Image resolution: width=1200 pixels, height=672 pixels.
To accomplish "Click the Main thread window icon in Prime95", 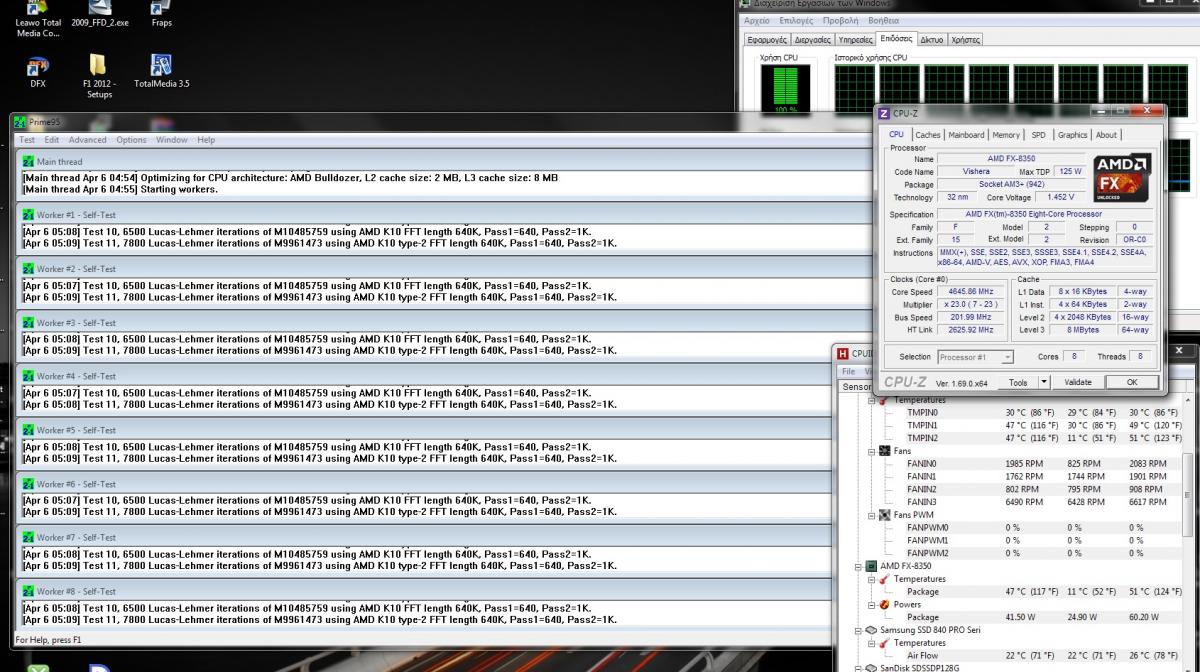I will (x=28, y=161).
